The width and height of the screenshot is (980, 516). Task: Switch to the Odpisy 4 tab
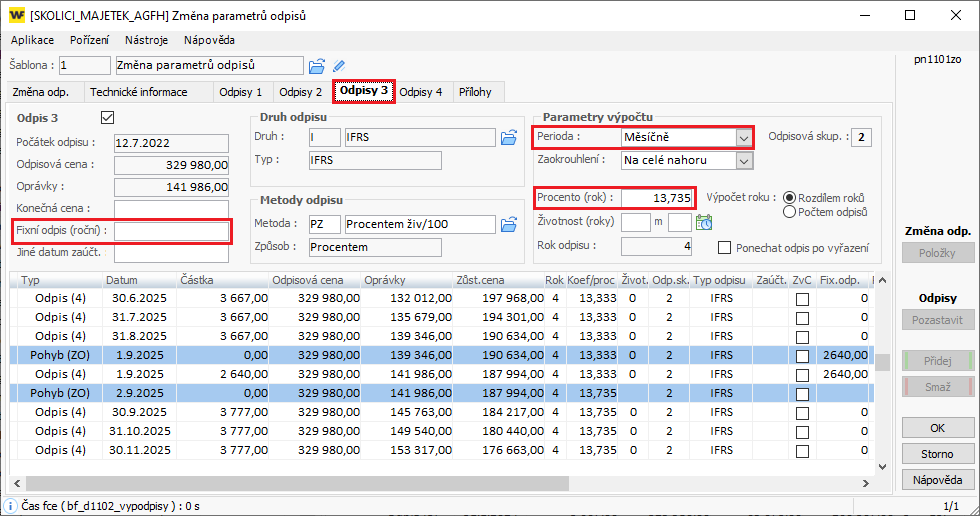click(x=420, y=92)
